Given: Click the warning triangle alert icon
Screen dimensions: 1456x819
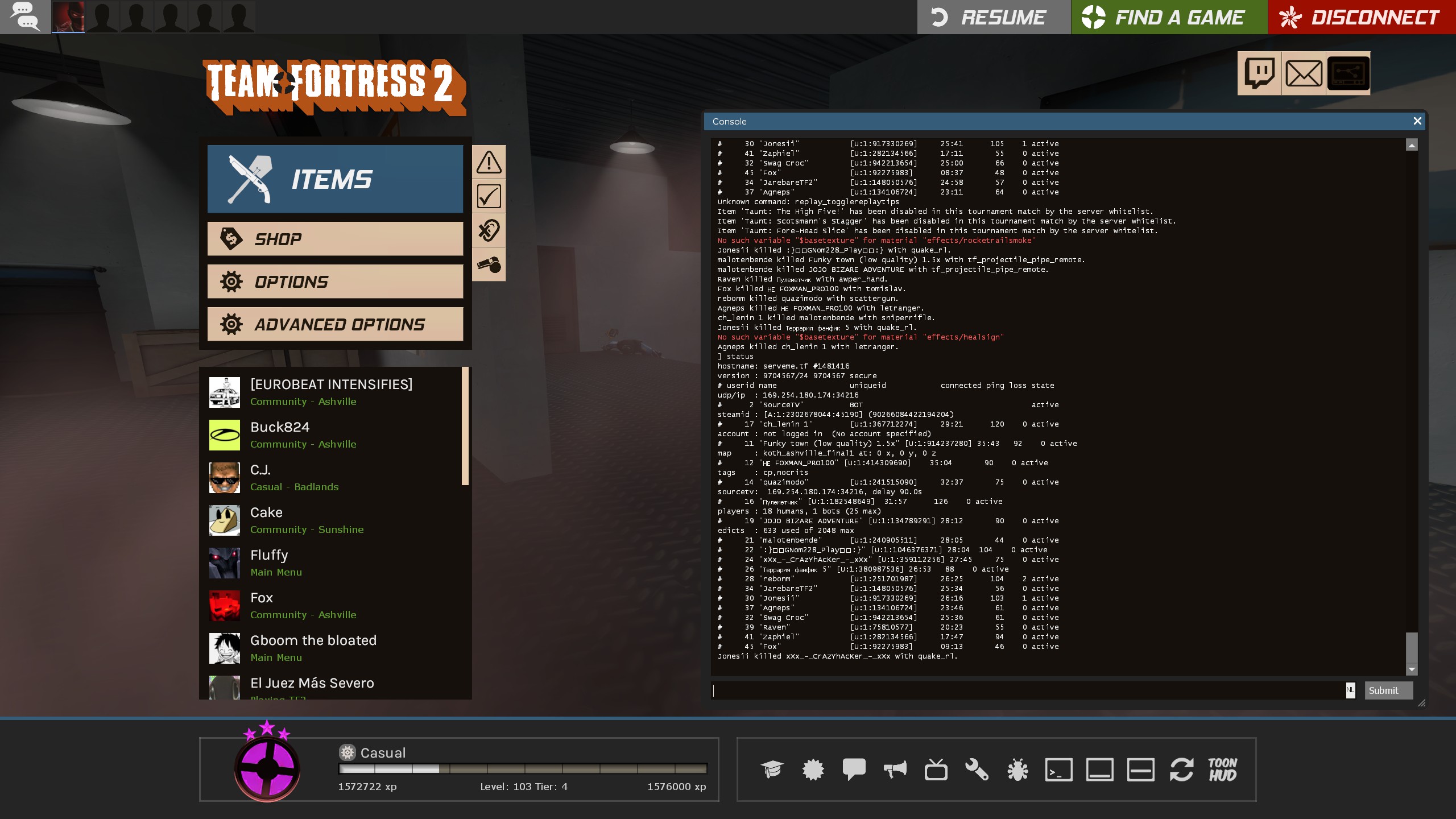Looking at the screenshot, I should pyautogui.click(x=489, y=162).
